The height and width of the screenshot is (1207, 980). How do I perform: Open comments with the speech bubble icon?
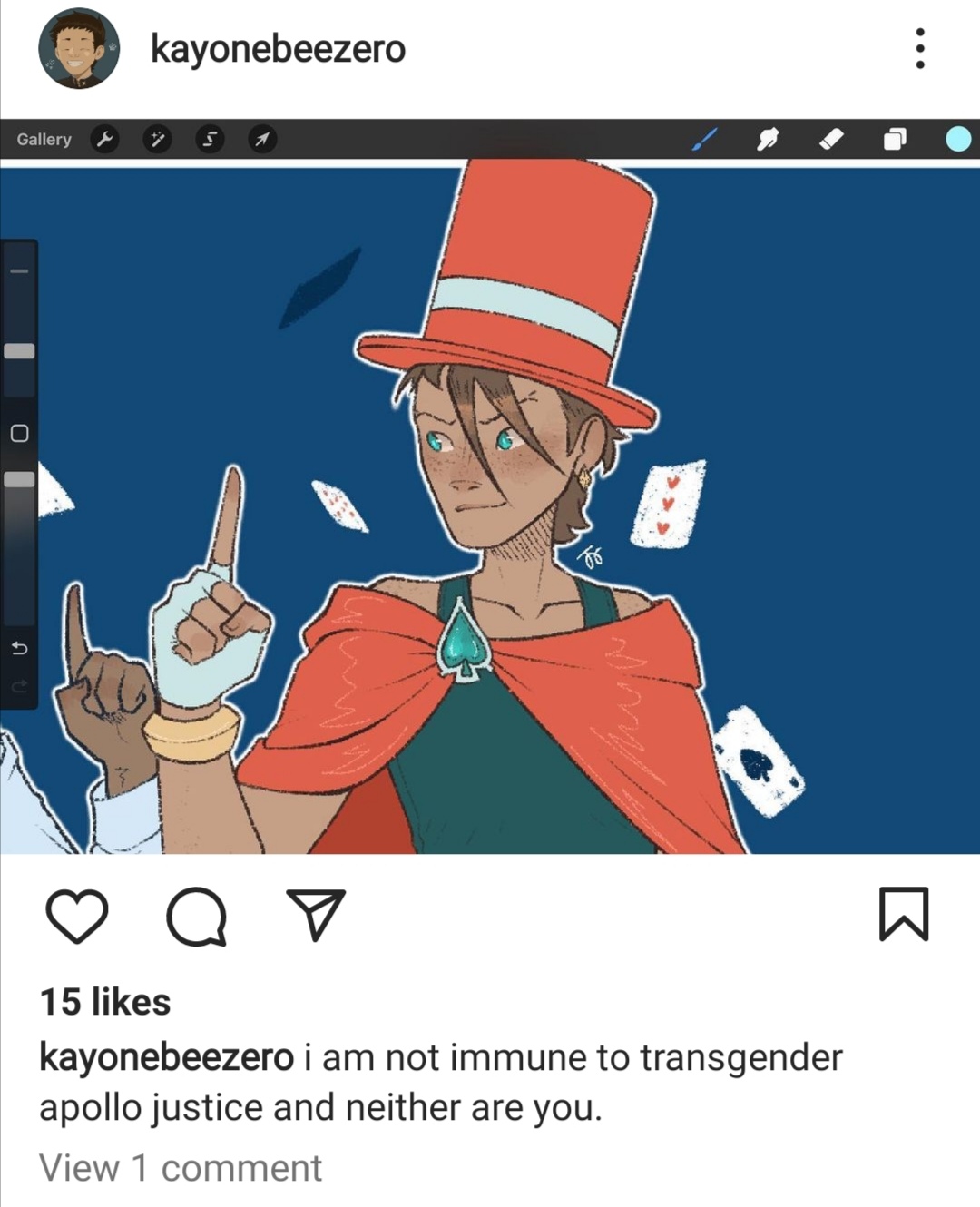point(197,917)
